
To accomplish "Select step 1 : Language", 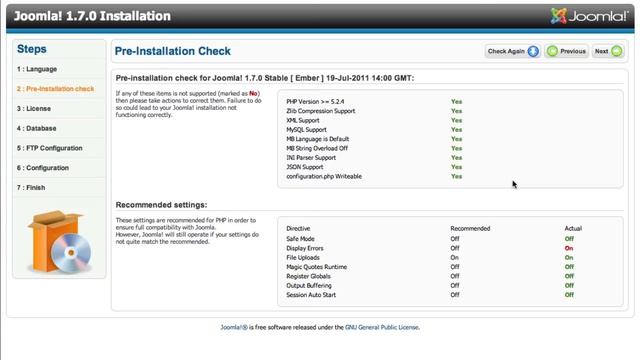I will 37,69.
